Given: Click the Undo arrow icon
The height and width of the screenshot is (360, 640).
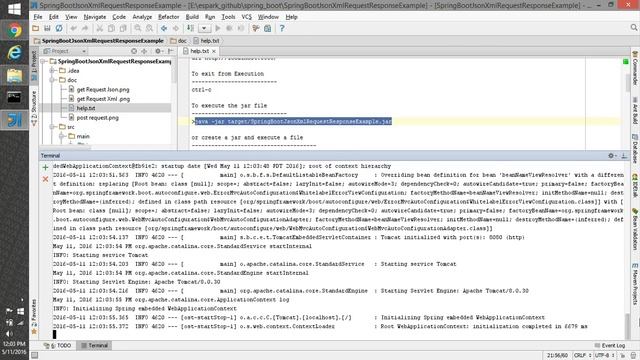Looking at the screenshot, I should point(73,28).
